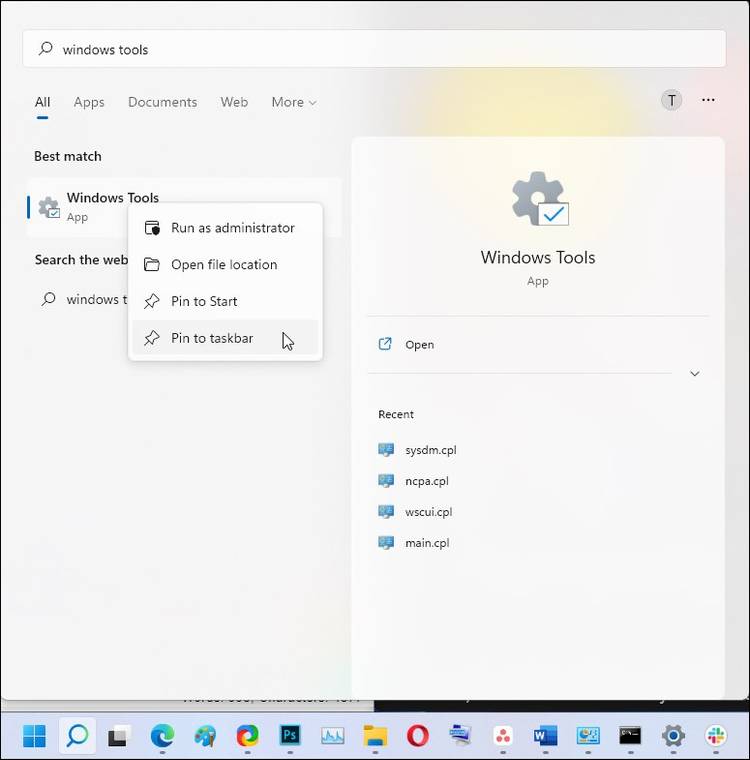This screenshot has width=750, height=760.
Task: Open Slack from the taskbar
Action: pyautogui.click(x=716, y=736)
